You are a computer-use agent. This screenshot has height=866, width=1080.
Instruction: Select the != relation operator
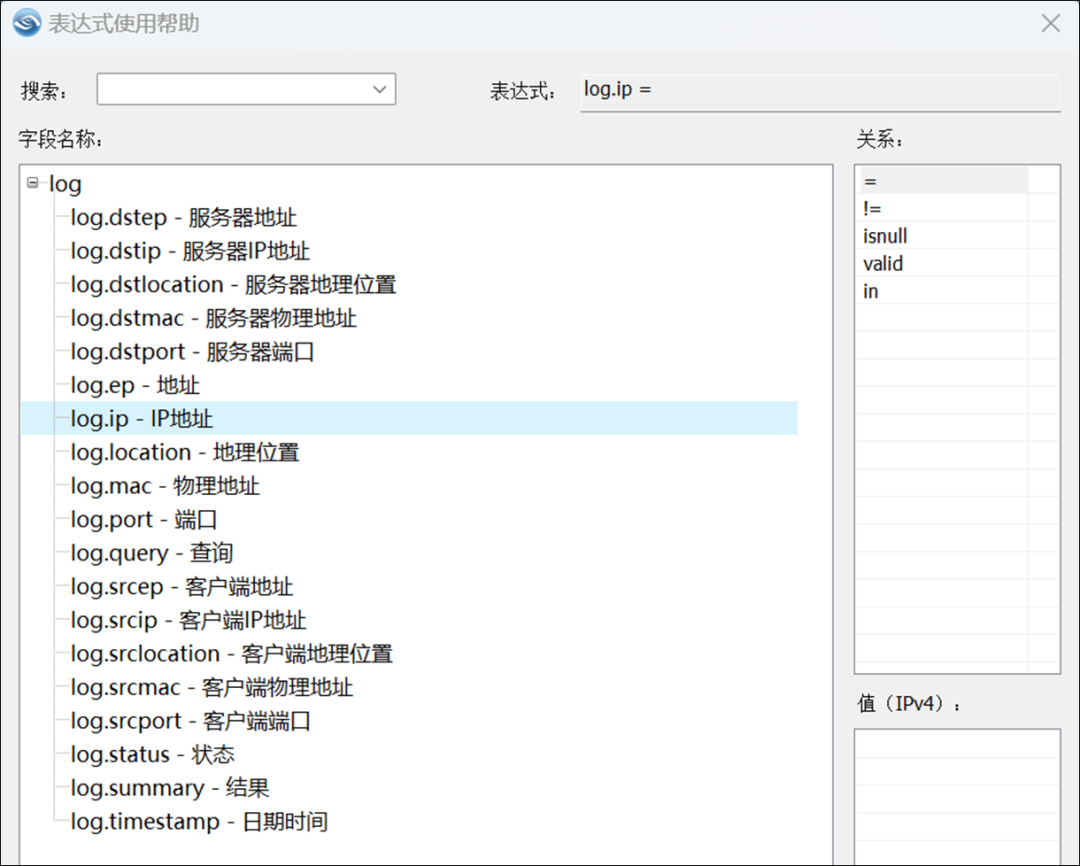pos(872,209)
